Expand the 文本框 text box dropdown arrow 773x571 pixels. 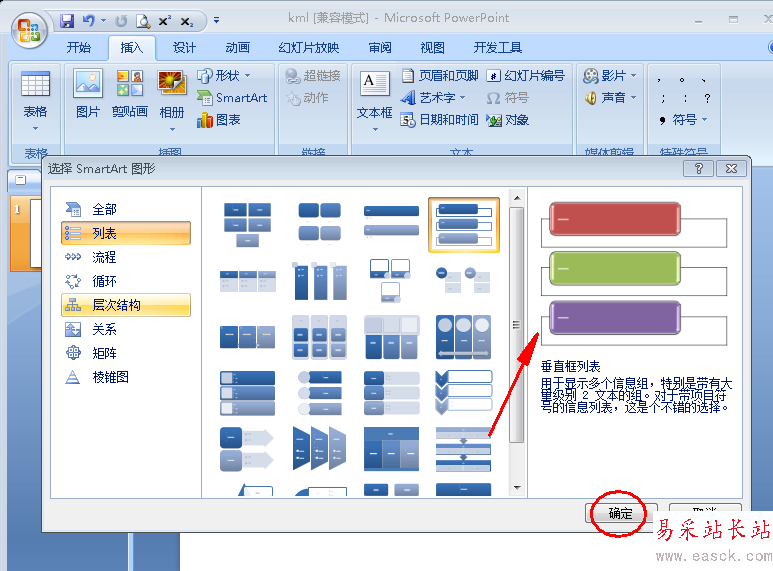click(x=375, y=129)
